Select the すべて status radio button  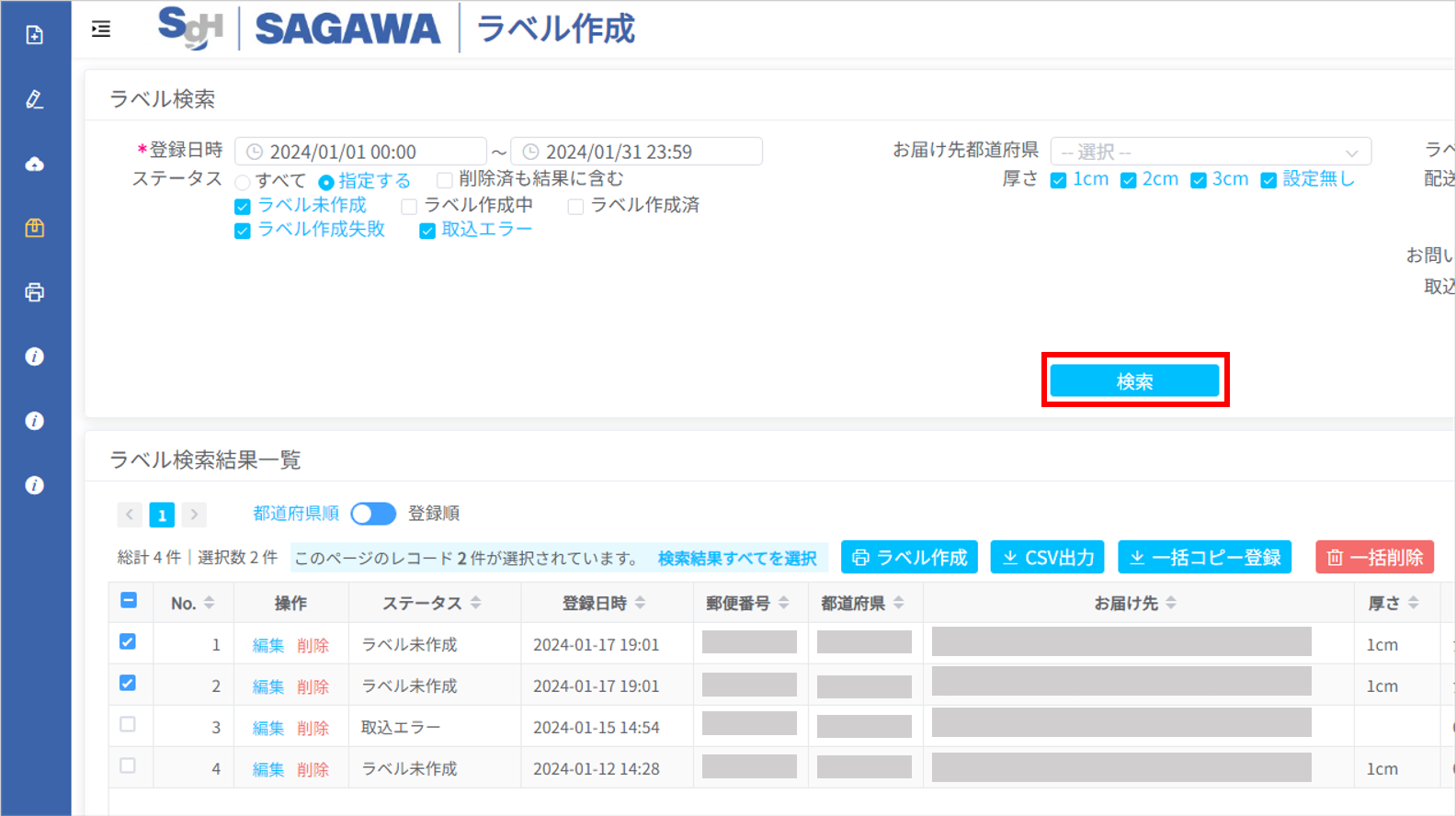243,182
